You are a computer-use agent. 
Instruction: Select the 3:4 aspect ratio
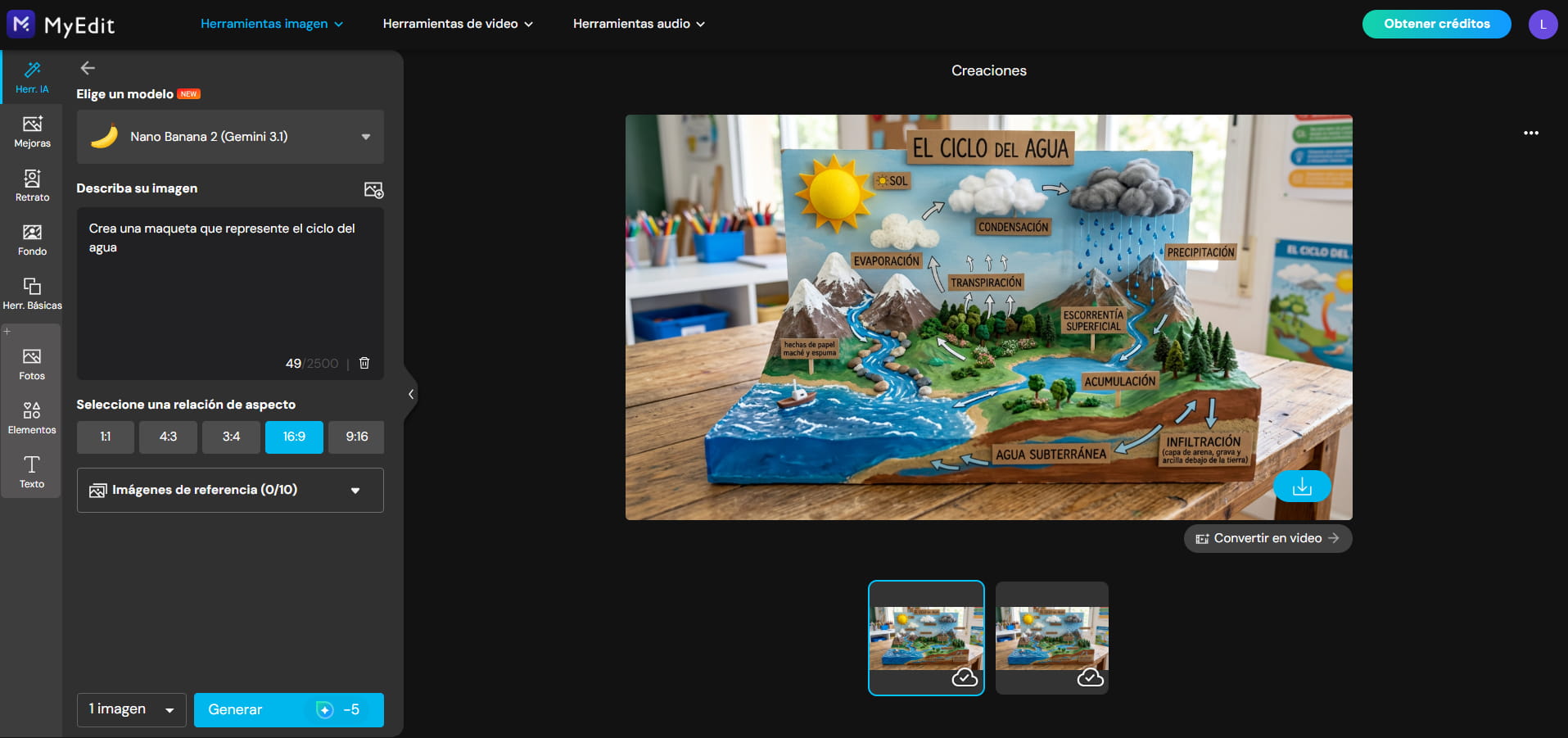(231, 437)
